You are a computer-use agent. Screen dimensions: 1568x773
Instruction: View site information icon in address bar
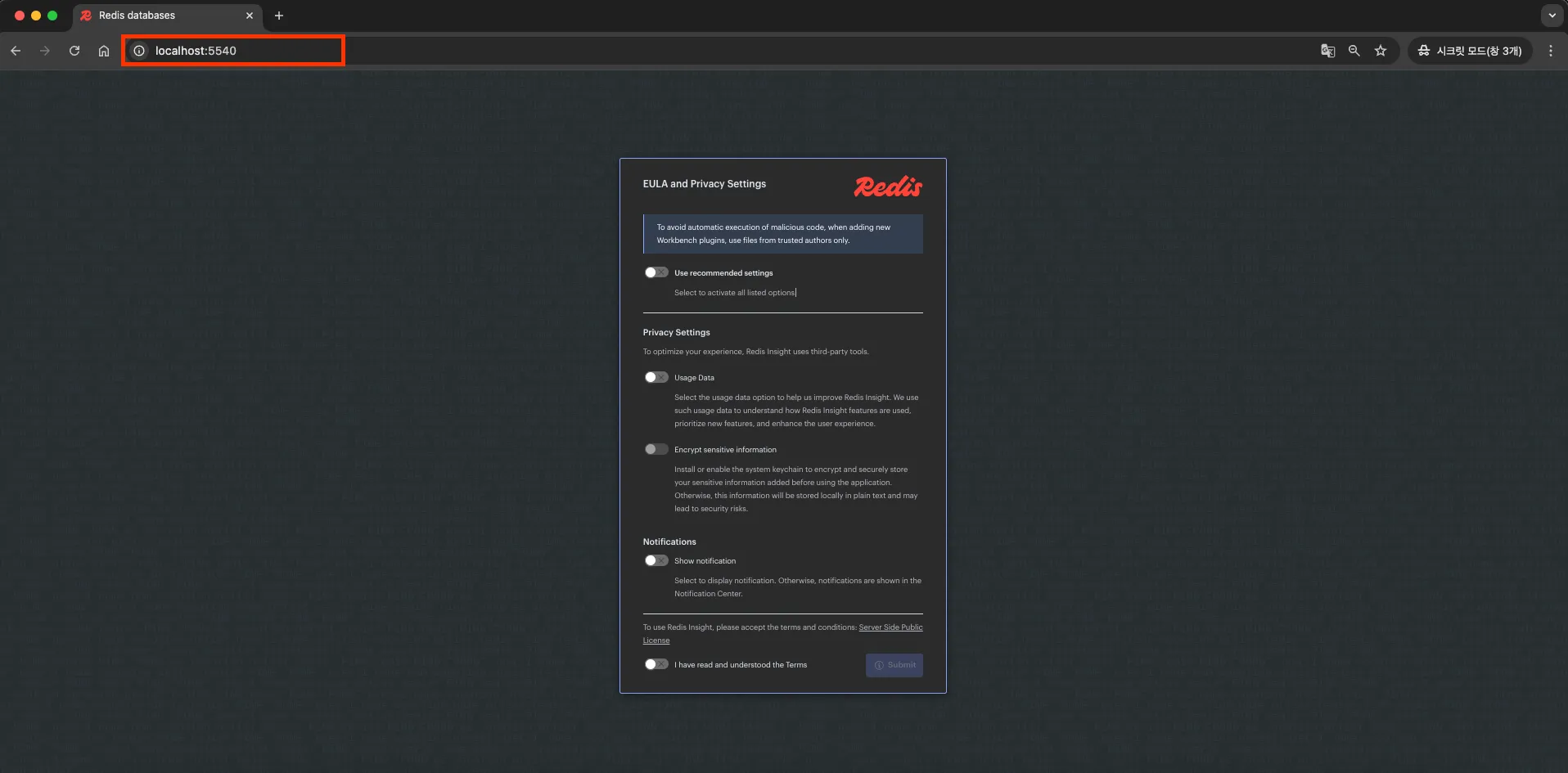coord(139,51)
